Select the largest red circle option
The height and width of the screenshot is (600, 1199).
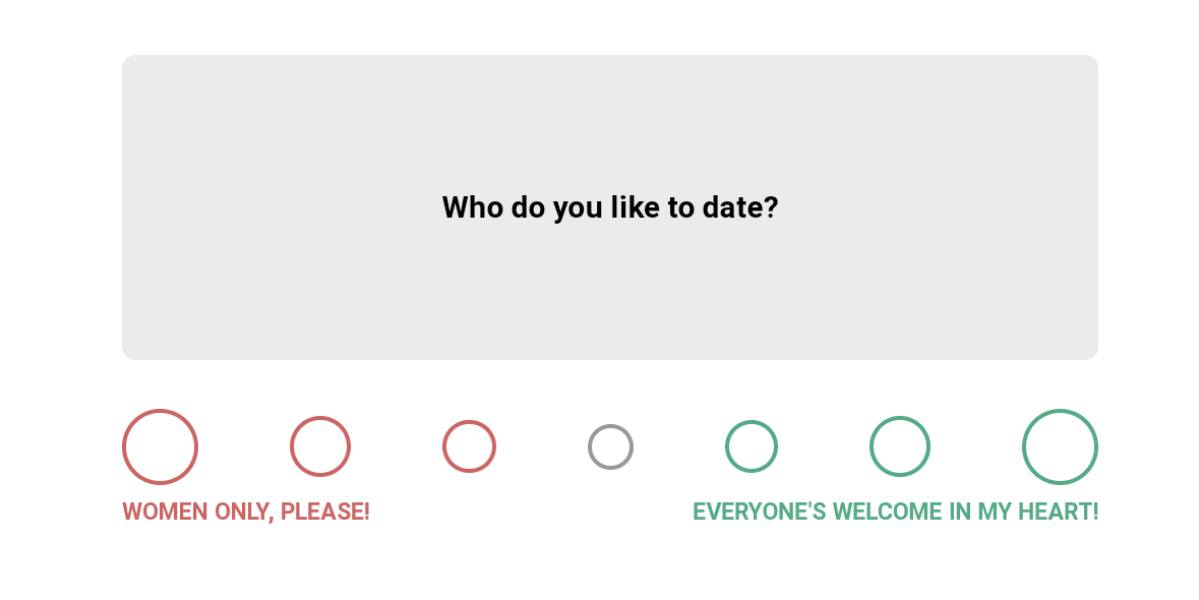tap(160, 446)
